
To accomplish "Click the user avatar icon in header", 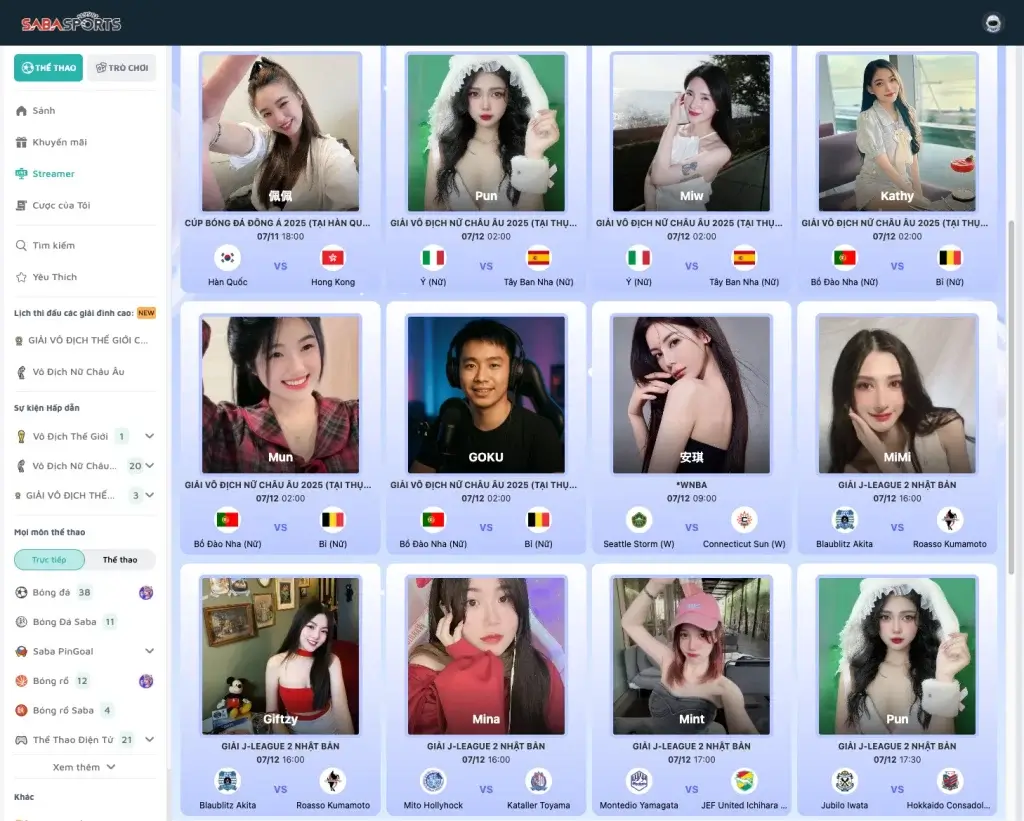I will pyautogui.click(x=993, y=23).
